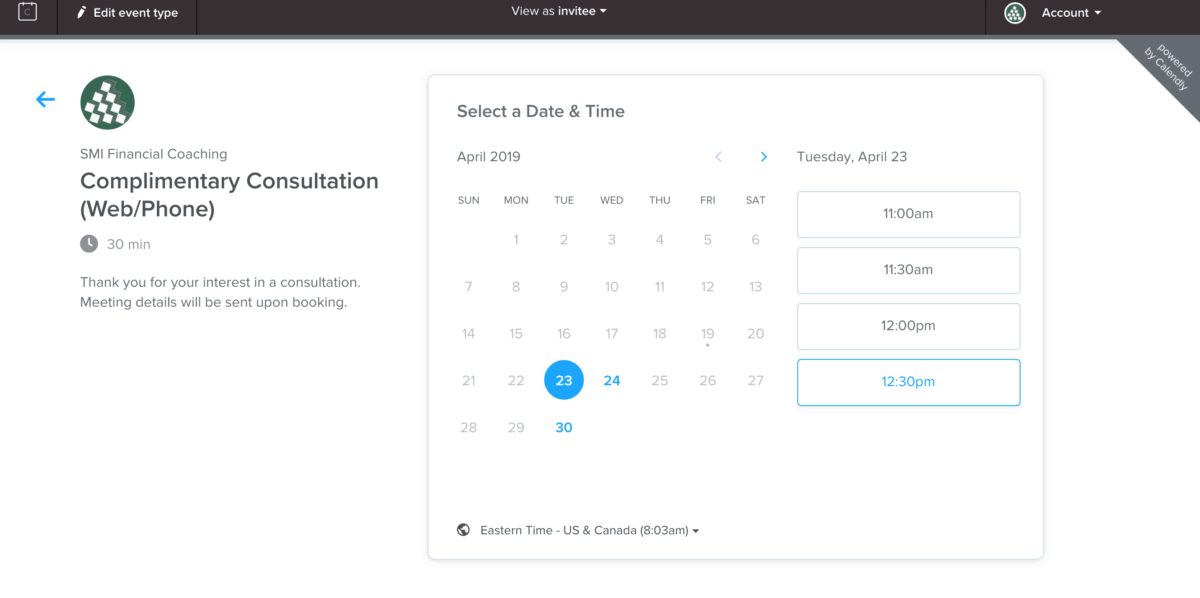This screenshot has width=1200, height=598.
Task: Go to next month with right chevron
Action: [764, 157]
